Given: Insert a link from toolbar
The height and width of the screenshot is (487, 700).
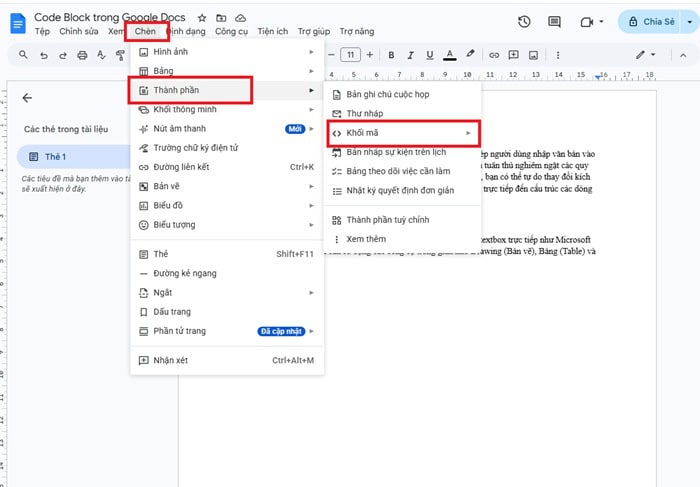Looking at the screenshot, I should tap(494, 55).
